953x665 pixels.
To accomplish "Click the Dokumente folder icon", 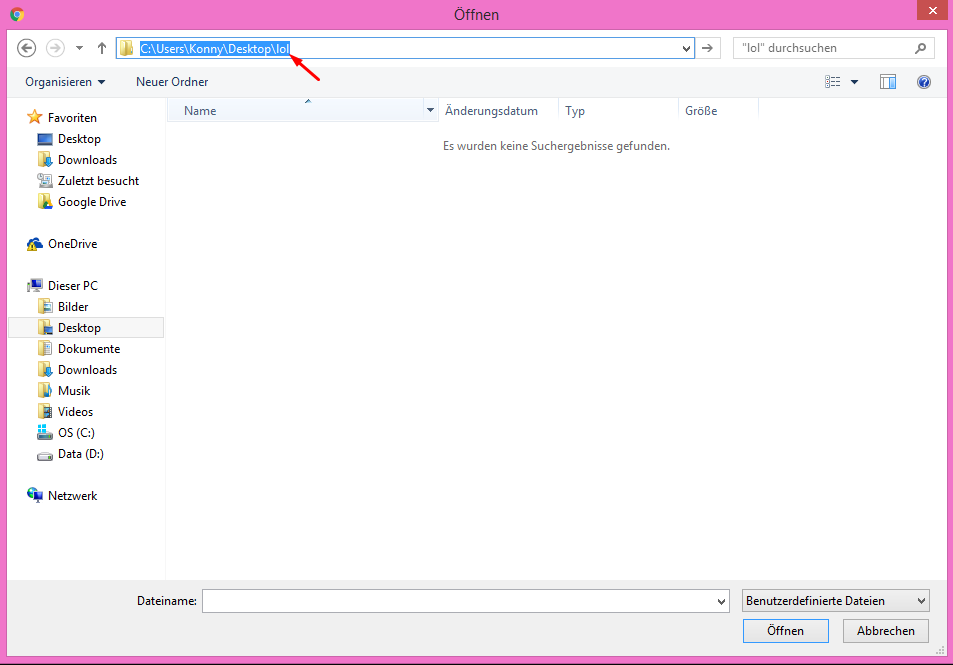I will 45,348.
